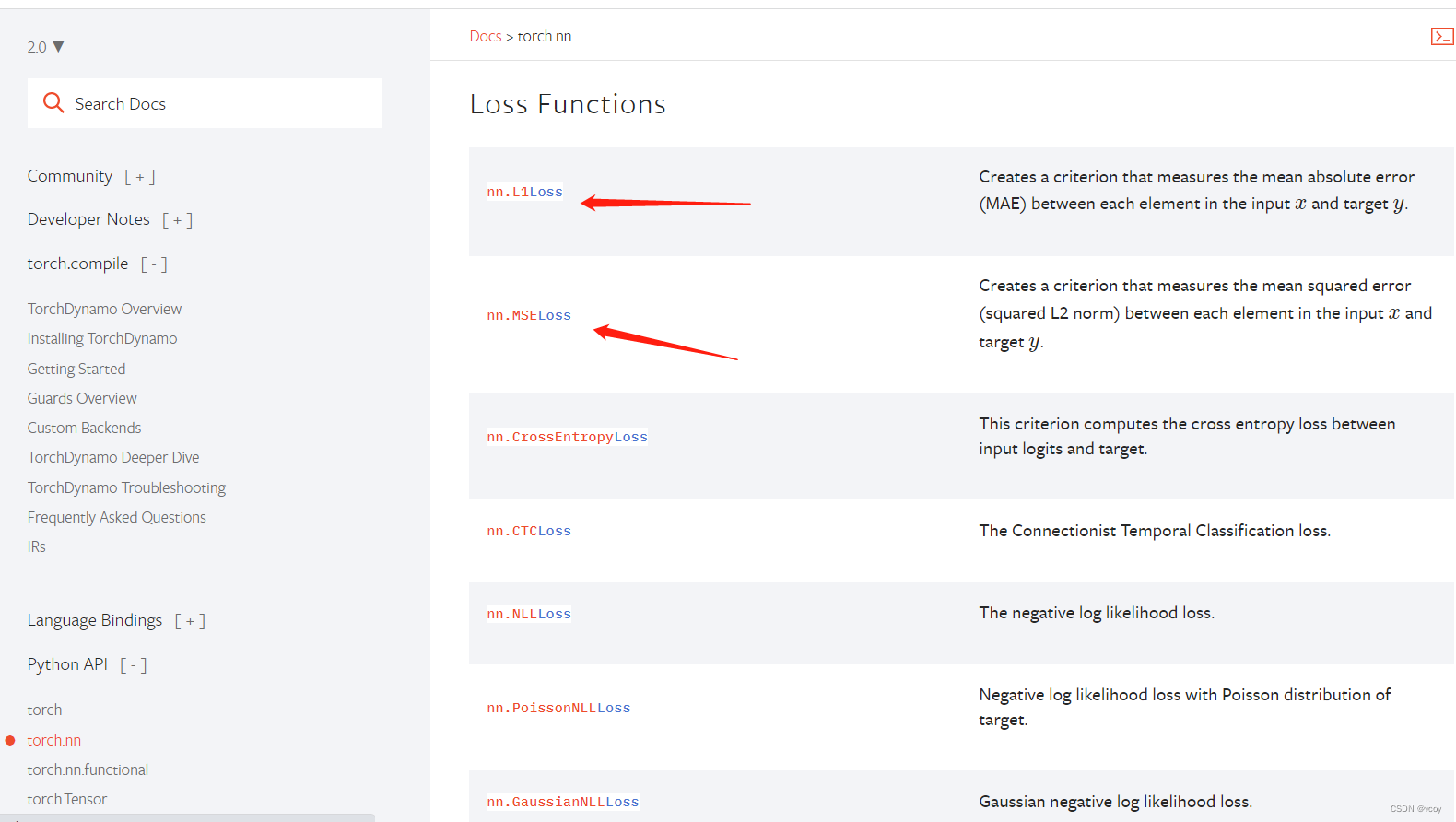Select torch.nn in the sidebar
The height and width of the screenshot is (822, 1456).
coord(53,740)
